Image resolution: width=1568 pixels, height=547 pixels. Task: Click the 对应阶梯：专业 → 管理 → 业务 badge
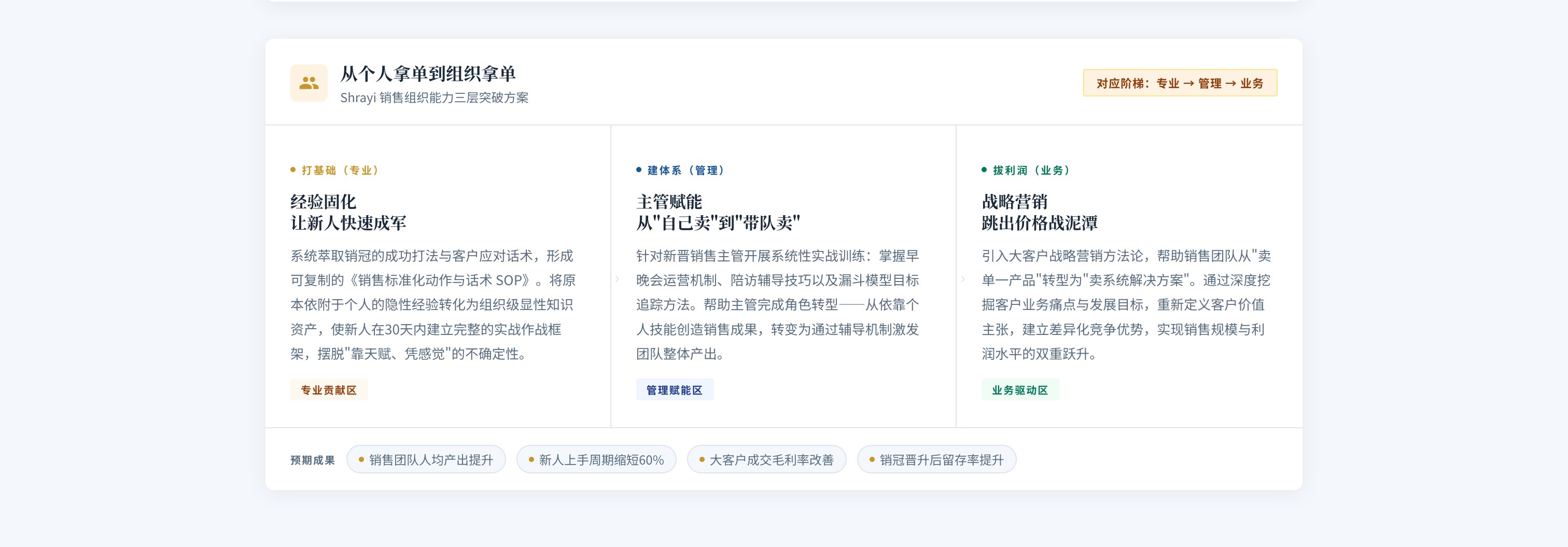click(1179, 83)
